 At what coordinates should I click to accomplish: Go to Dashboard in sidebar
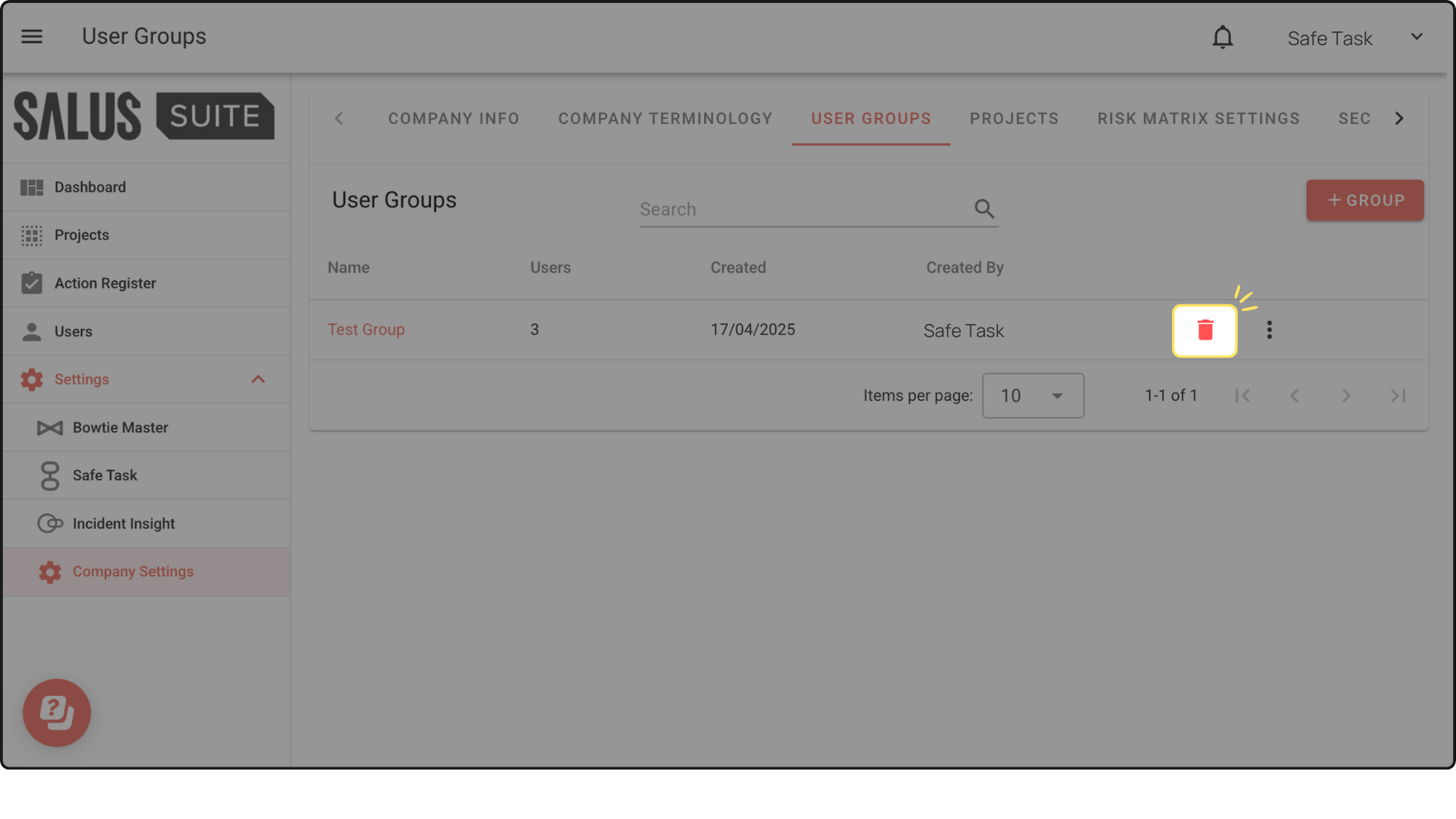pyautogui.click(x=90, y=188)
